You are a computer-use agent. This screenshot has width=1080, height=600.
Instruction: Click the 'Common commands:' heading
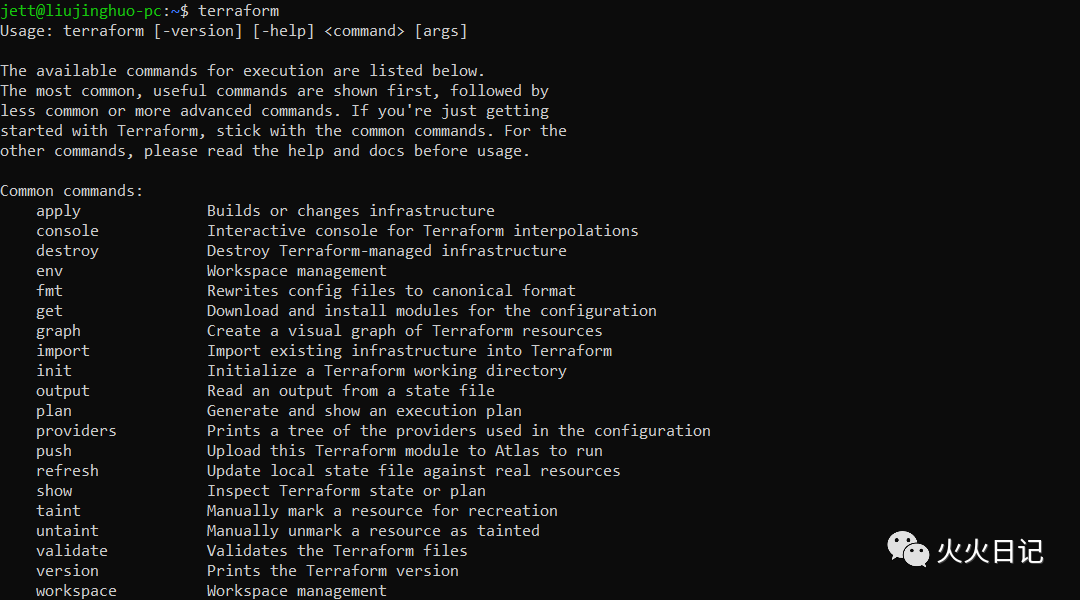pyautogui.click(x=72, y=191)
